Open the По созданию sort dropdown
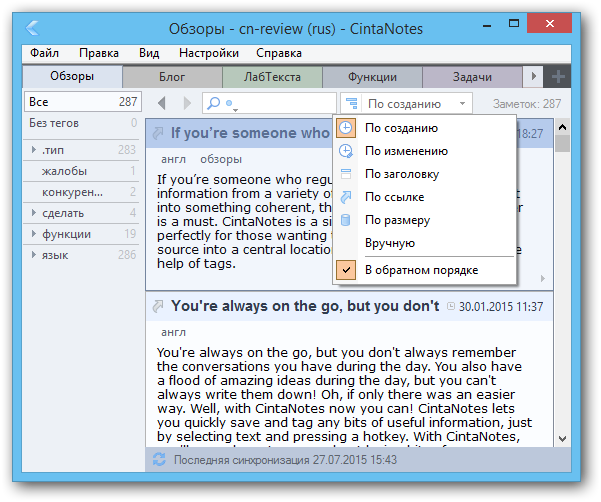This screenshot has width=601, height=502. point(407,103)
